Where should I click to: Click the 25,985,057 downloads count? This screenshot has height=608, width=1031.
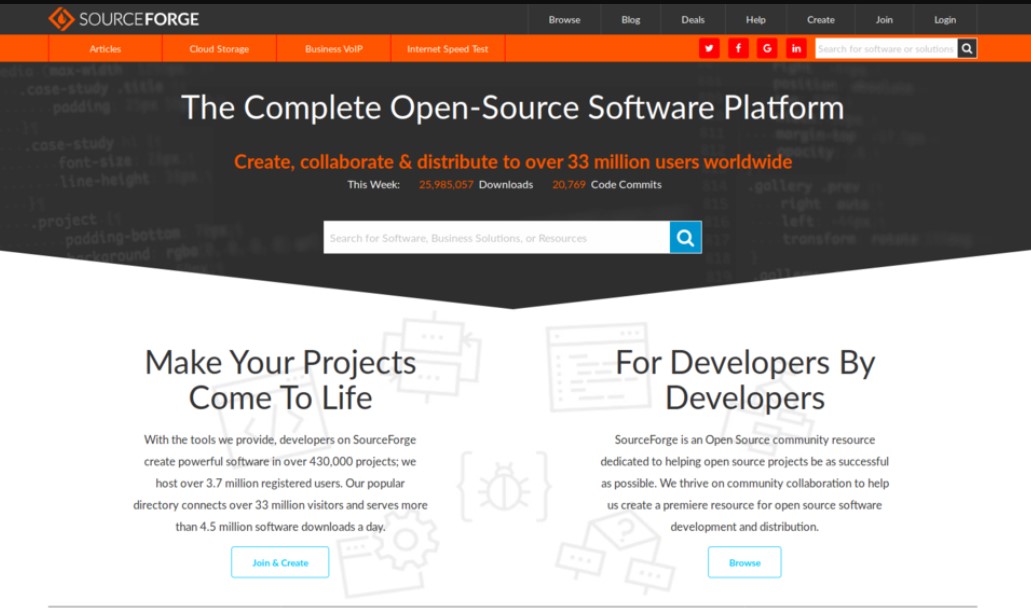(446, 185)
